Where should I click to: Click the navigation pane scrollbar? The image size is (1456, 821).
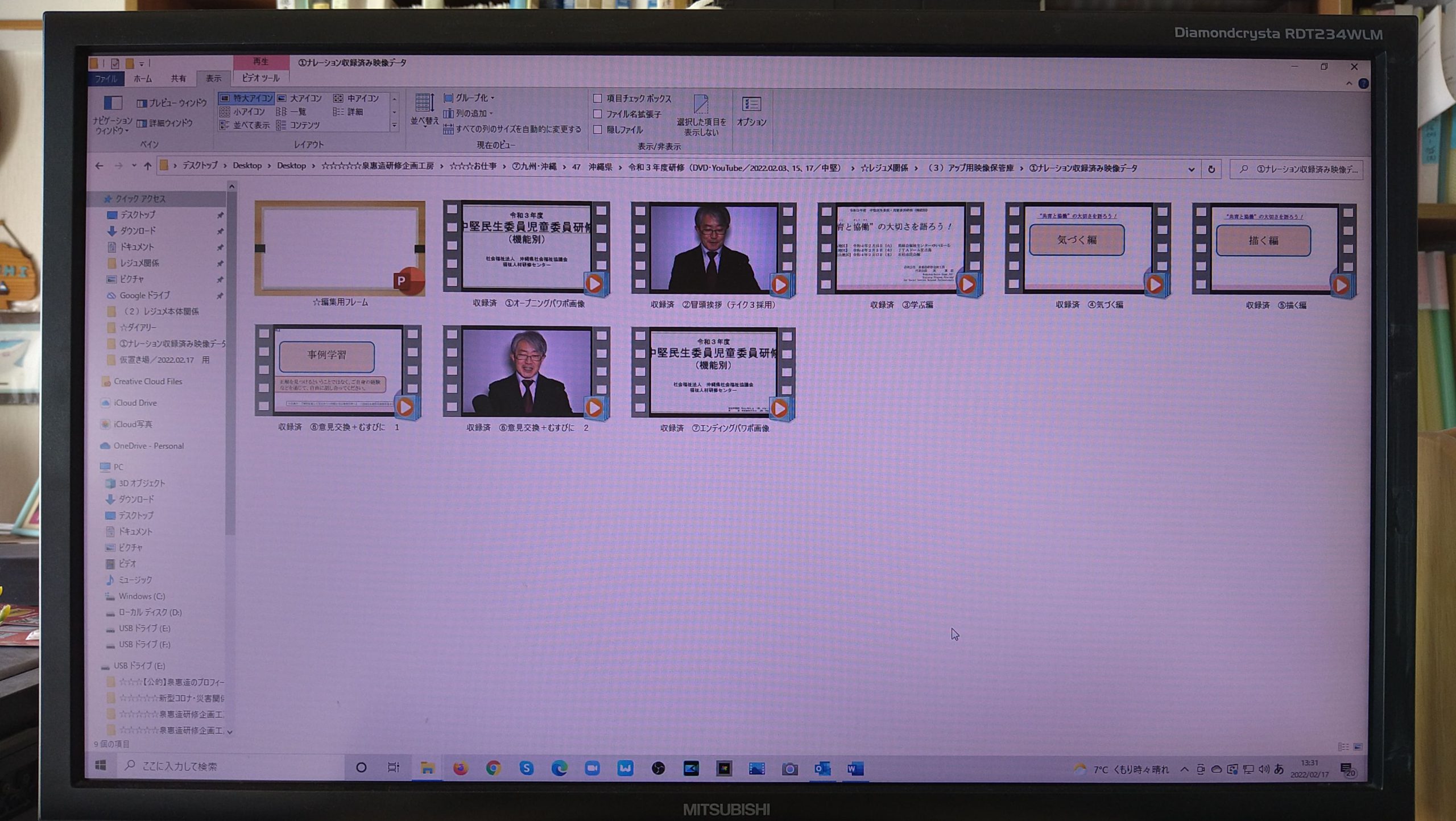231,364
